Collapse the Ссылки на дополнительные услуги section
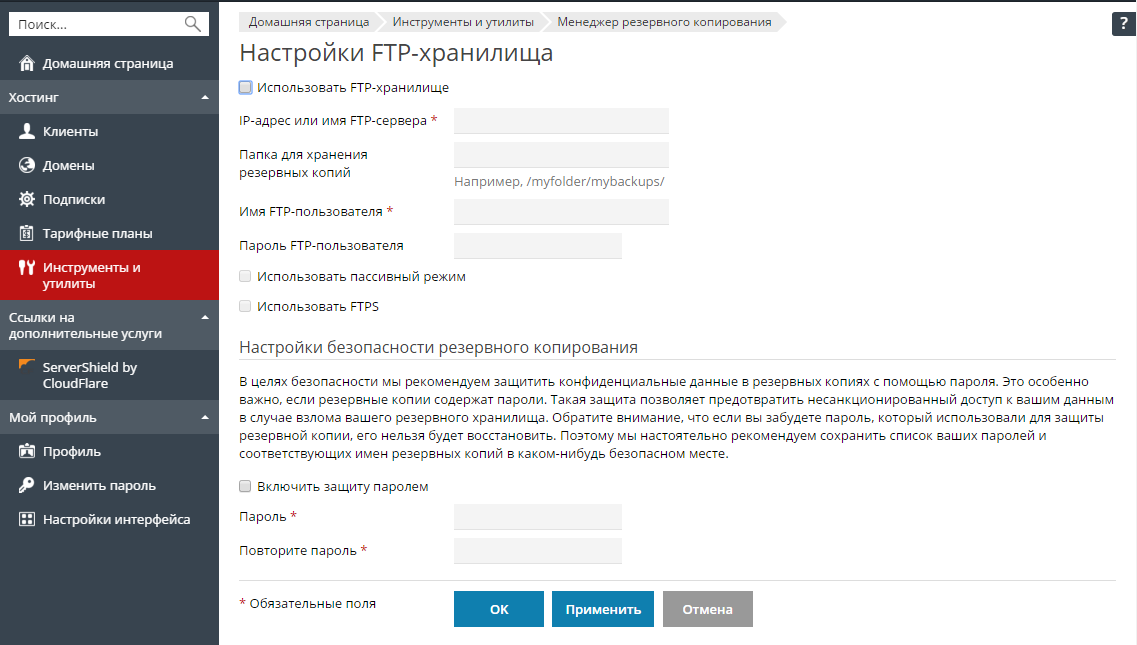This screenshot has height=645, width=1137. pyautogui.click(x=204, y=318)
